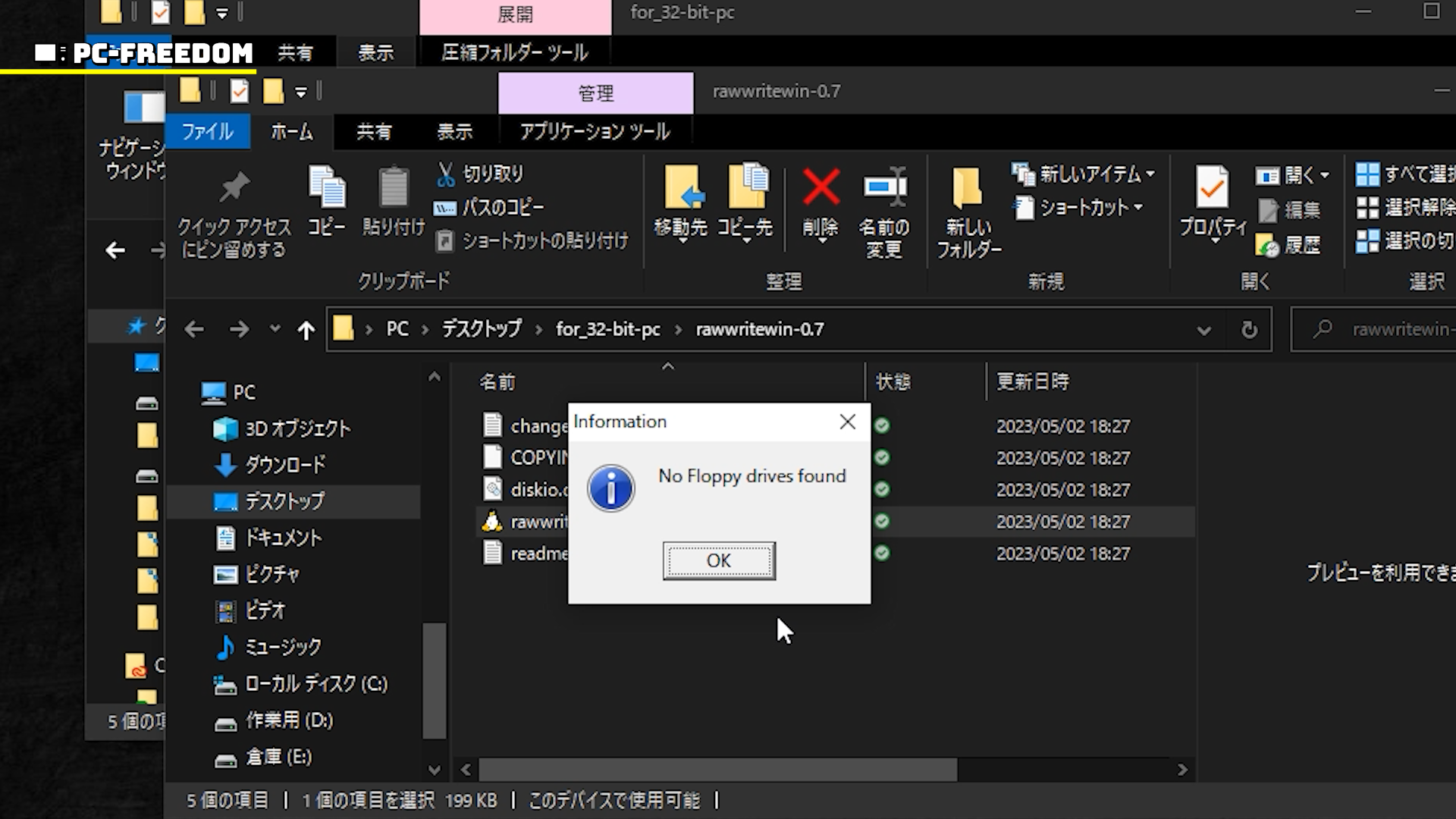Click the Paste clipboard icon
The image size is (1456, 819).
point(393,188)
